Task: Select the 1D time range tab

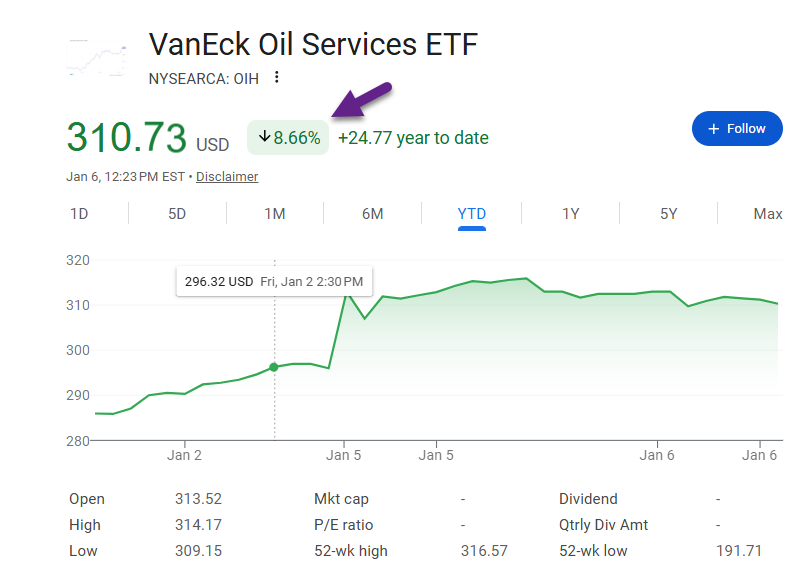Action: 79,214
